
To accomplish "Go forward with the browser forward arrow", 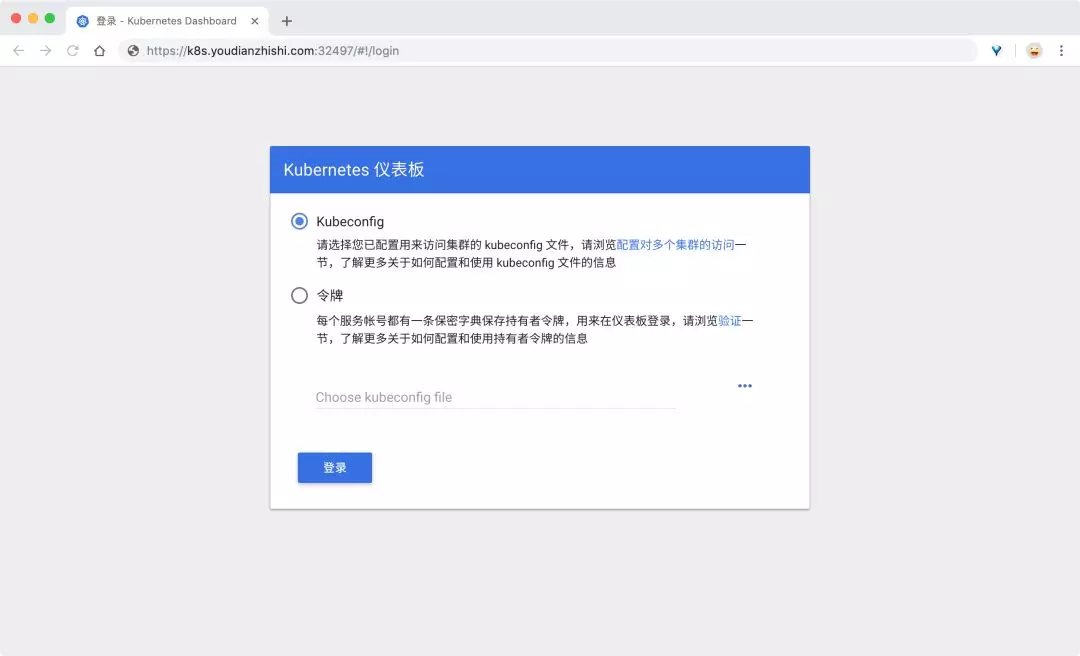I will pyautogui.click(x=45, y=50).
